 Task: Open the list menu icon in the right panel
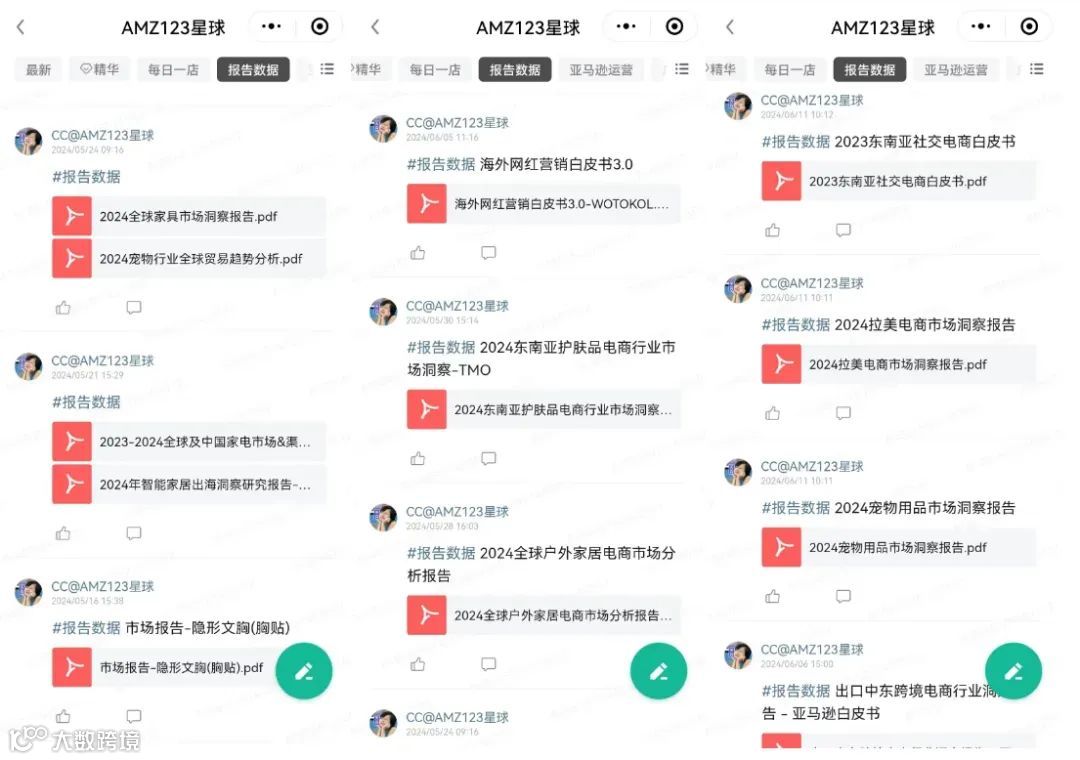click(x=1036, y=69)
